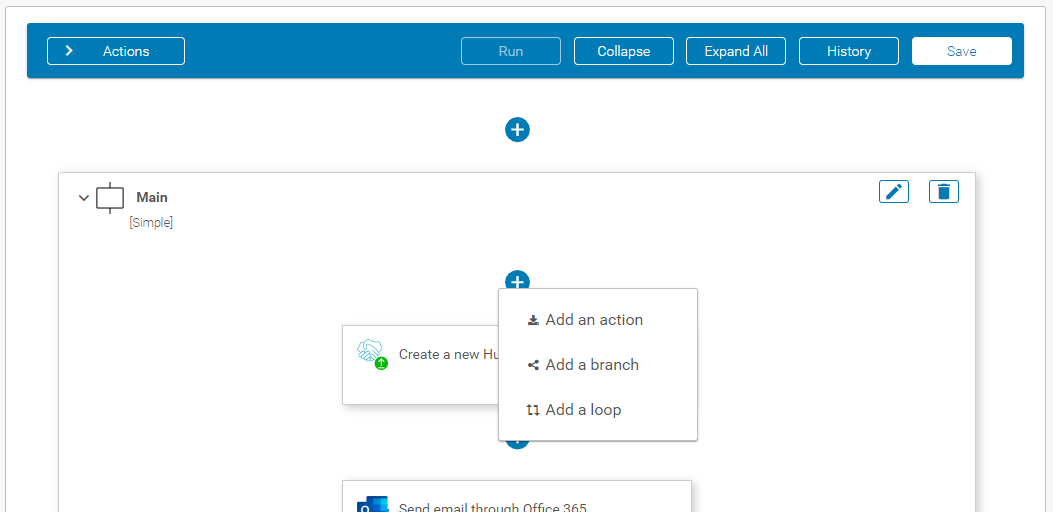
Task: Click the Expand All button
Action: pyautogui.click(x=735, y=51)
